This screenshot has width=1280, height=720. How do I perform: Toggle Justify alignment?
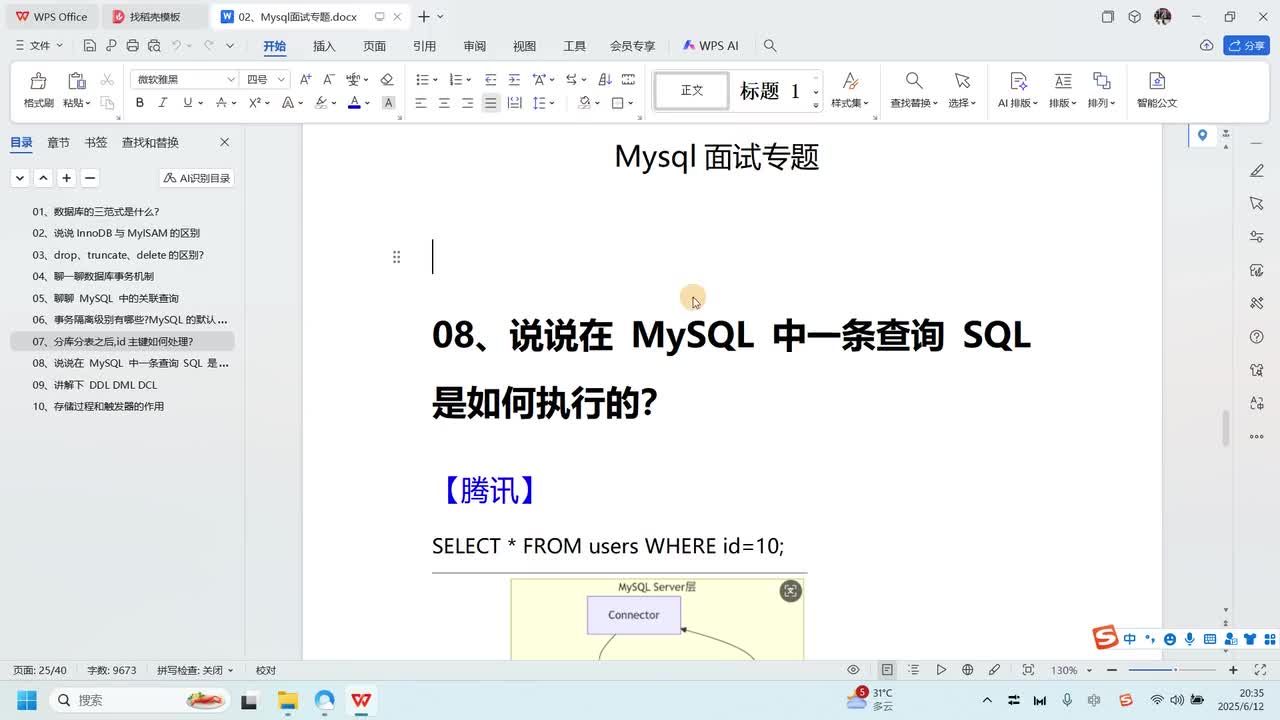[490, 103]
